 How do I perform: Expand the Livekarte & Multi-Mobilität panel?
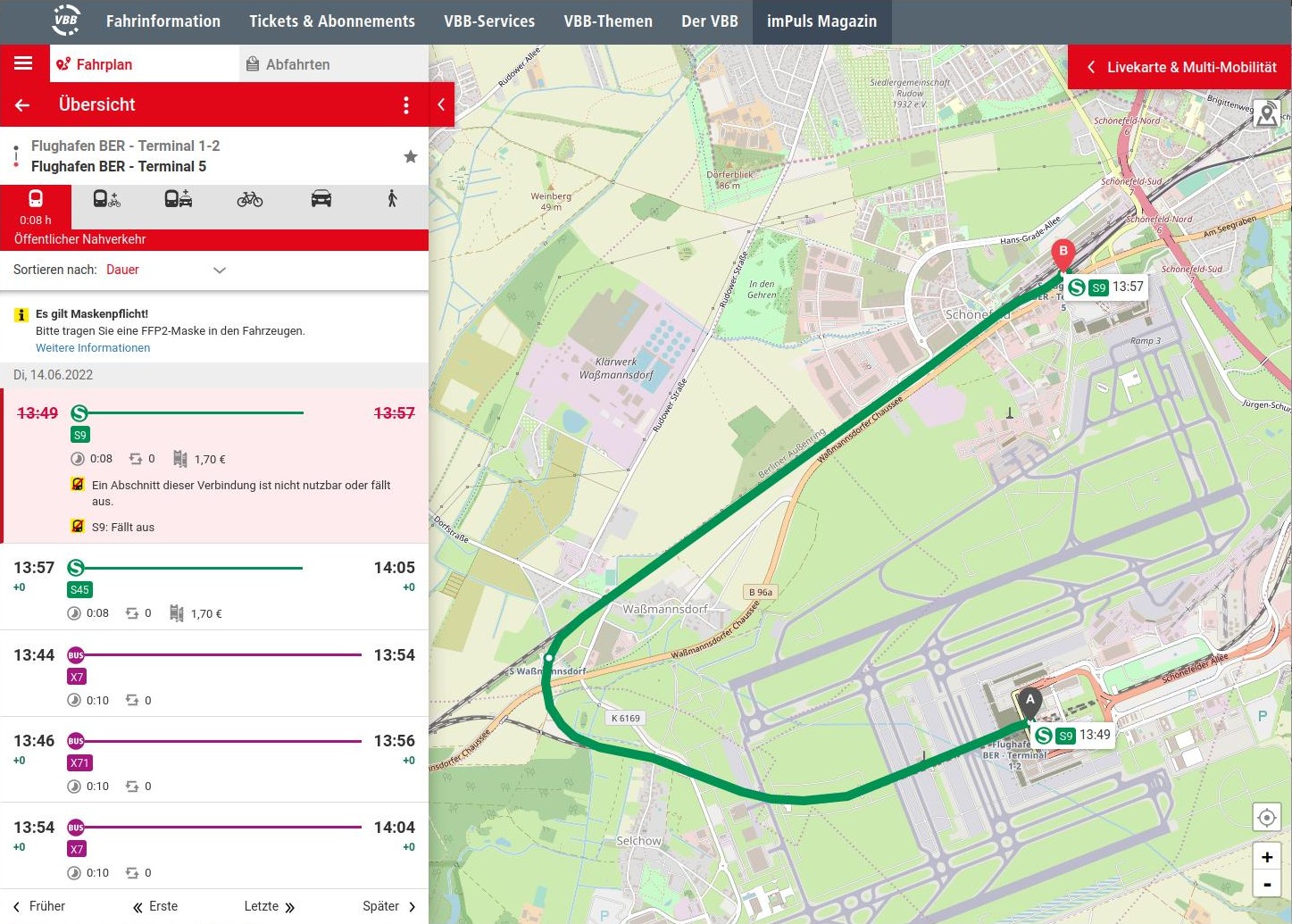tap(1179, 67)
